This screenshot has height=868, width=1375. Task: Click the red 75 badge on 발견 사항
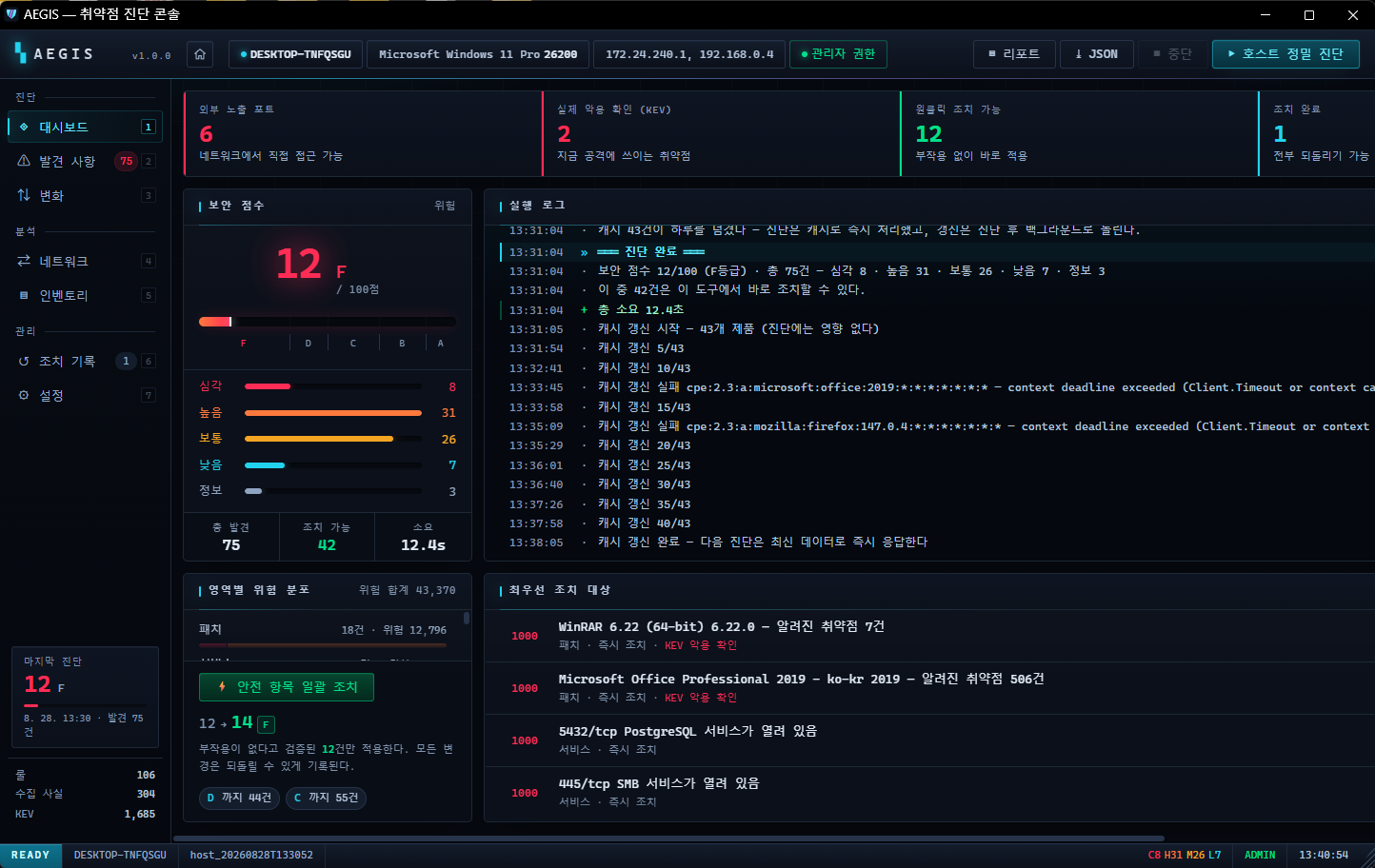[x=126, y=161]
